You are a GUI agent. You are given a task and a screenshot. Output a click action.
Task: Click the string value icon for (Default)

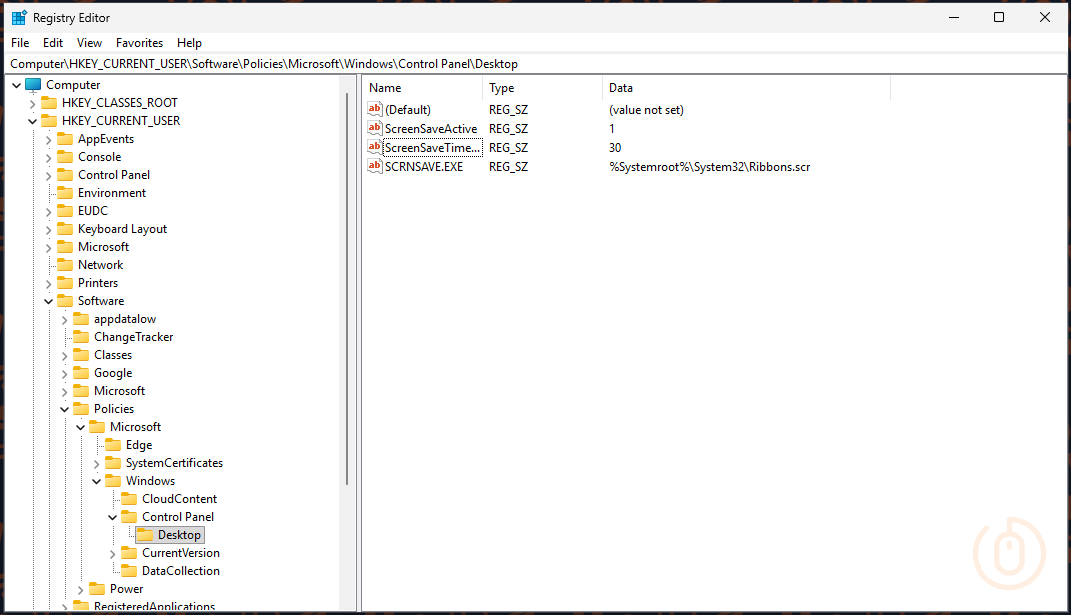click(374, 109)
